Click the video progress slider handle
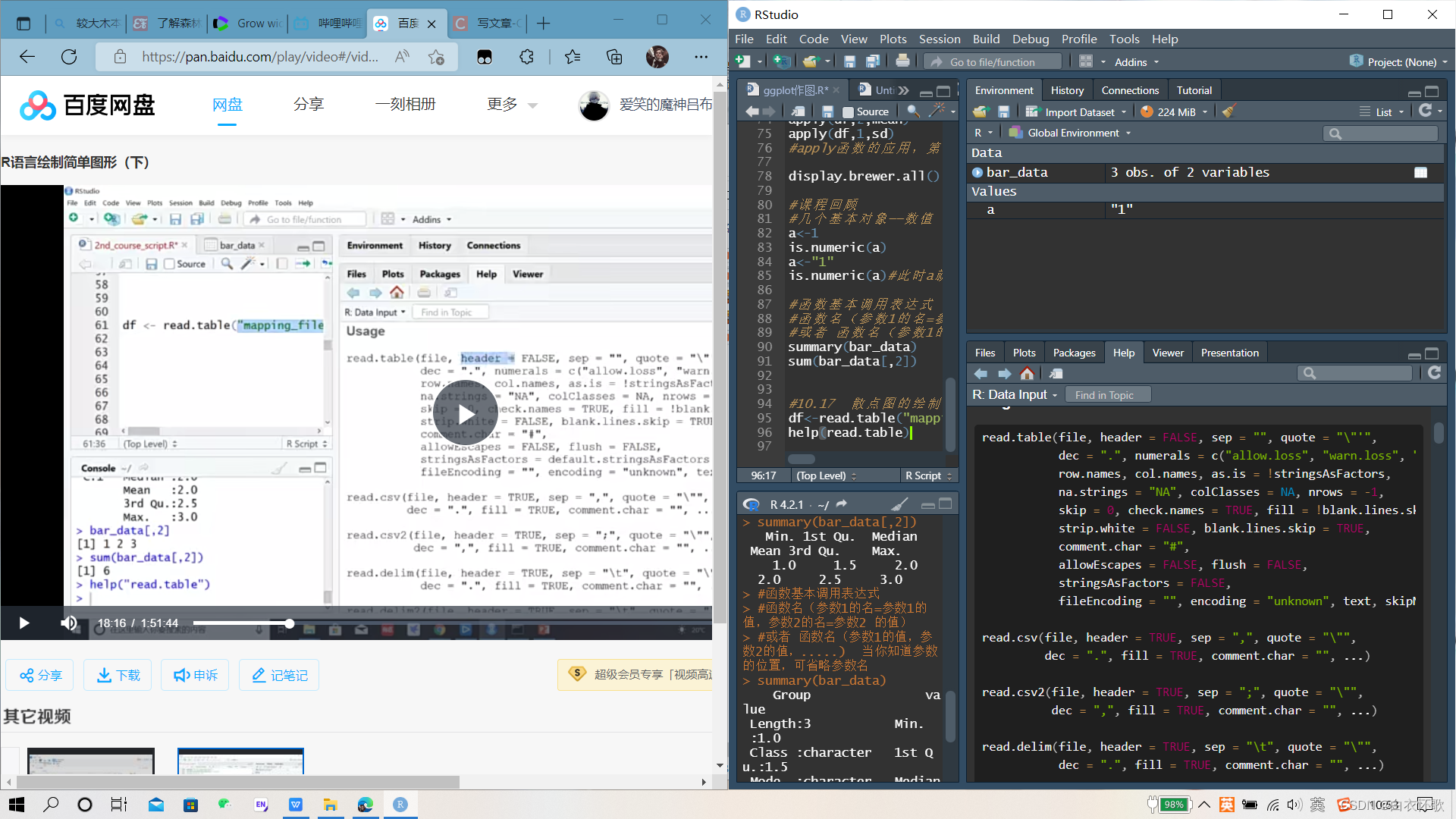This screenshot has width=1456, height=819. point(289,623)
